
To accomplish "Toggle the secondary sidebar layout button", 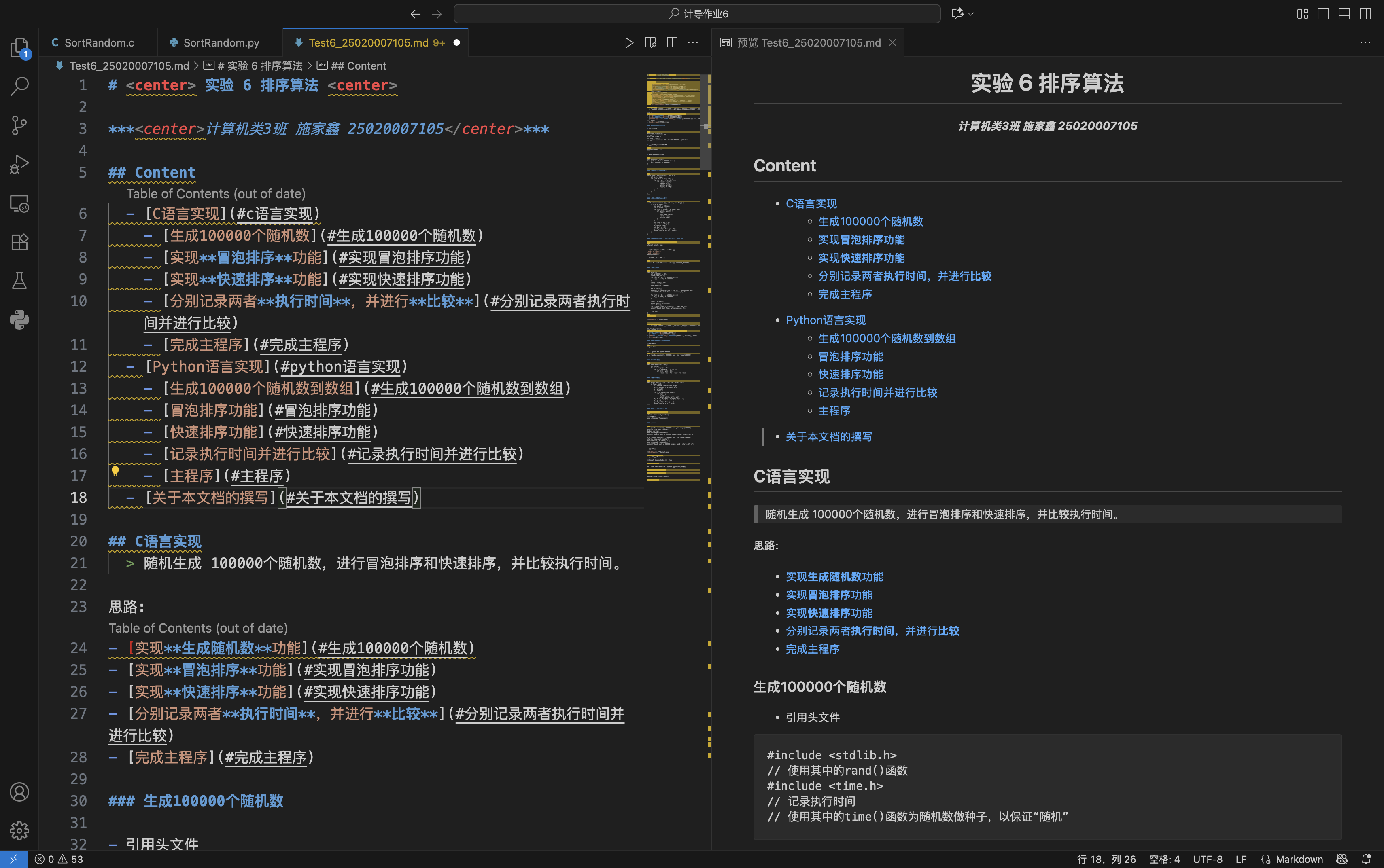I will (1366, 14).
